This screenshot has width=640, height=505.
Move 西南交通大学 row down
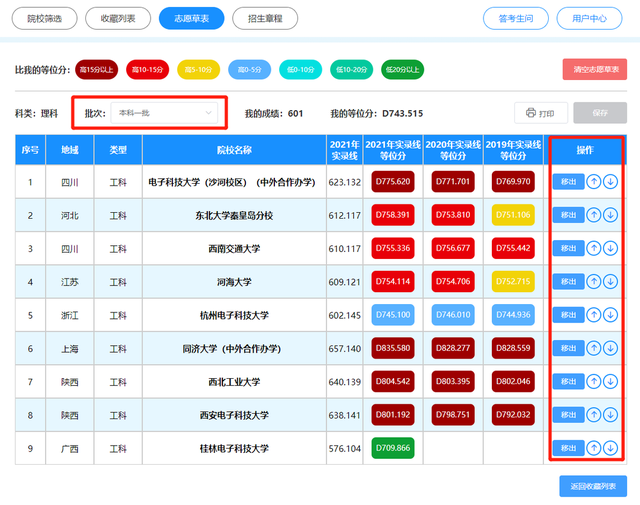click(x=610, y=248)
